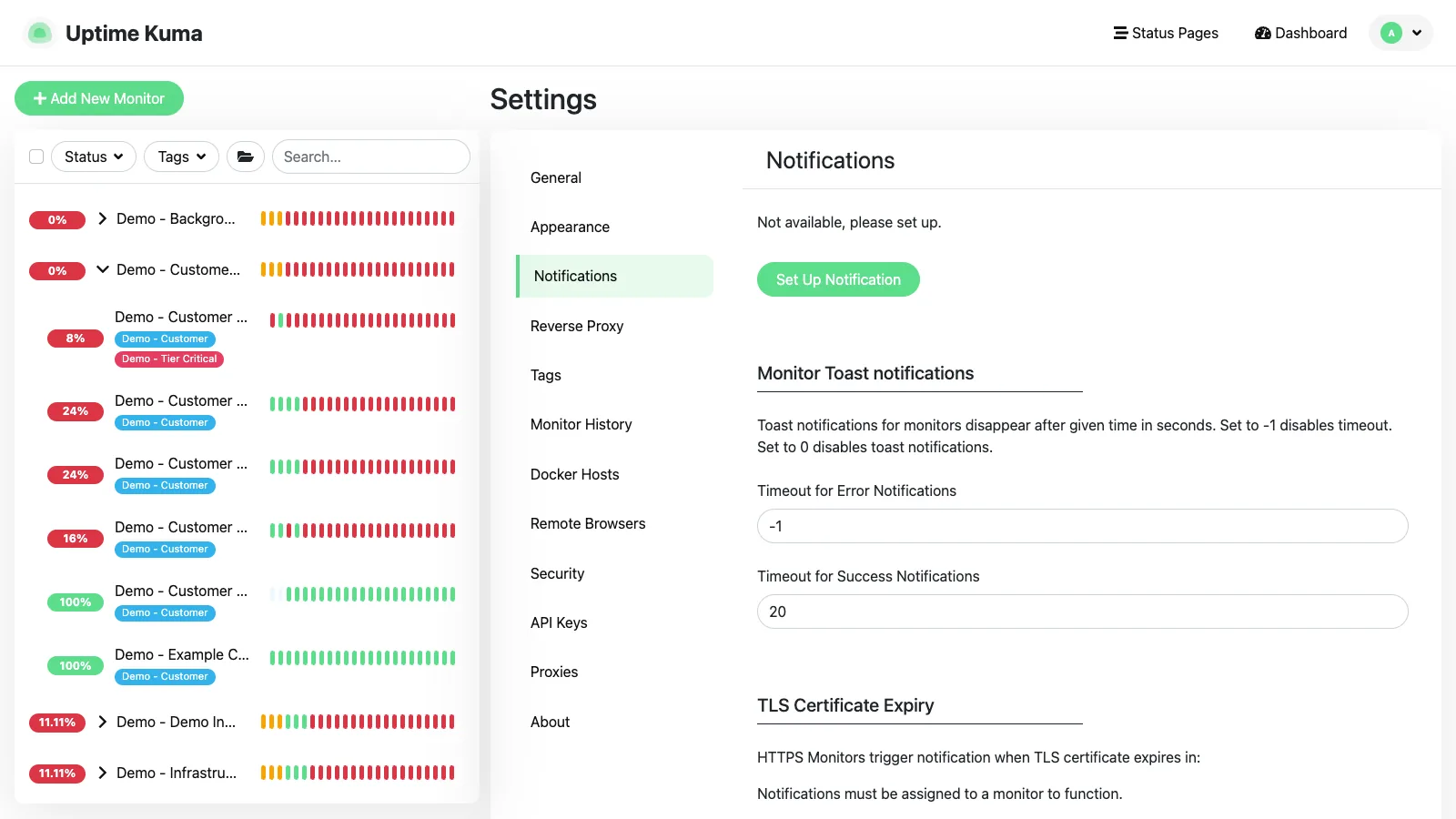Viewport: 1456px width, 819px height.
Task: Click the Uptime Kuma logo icon
Action: [39, 34]
